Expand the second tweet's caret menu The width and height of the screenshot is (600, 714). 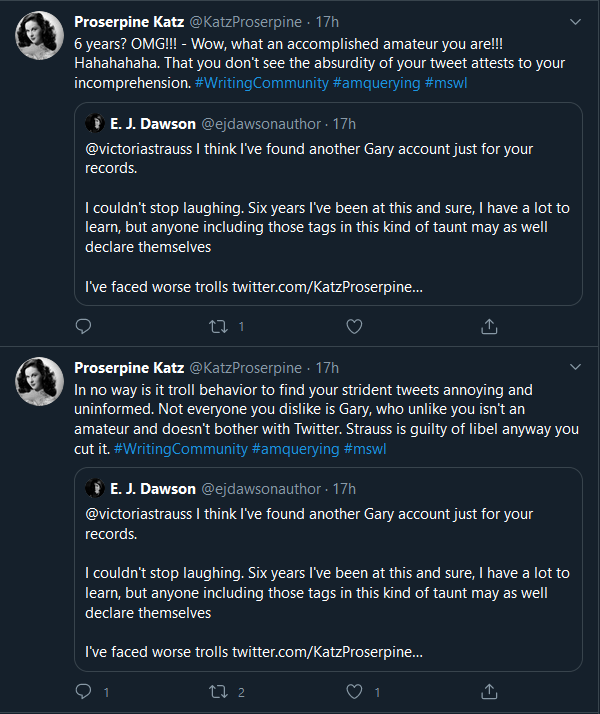(x=575, y=367)
